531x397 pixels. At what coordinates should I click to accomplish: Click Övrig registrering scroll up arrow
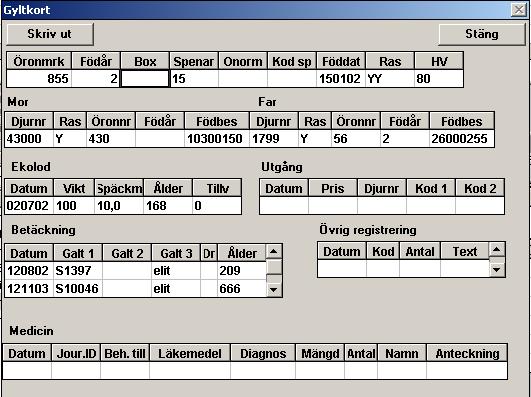(x=497, y=250)
